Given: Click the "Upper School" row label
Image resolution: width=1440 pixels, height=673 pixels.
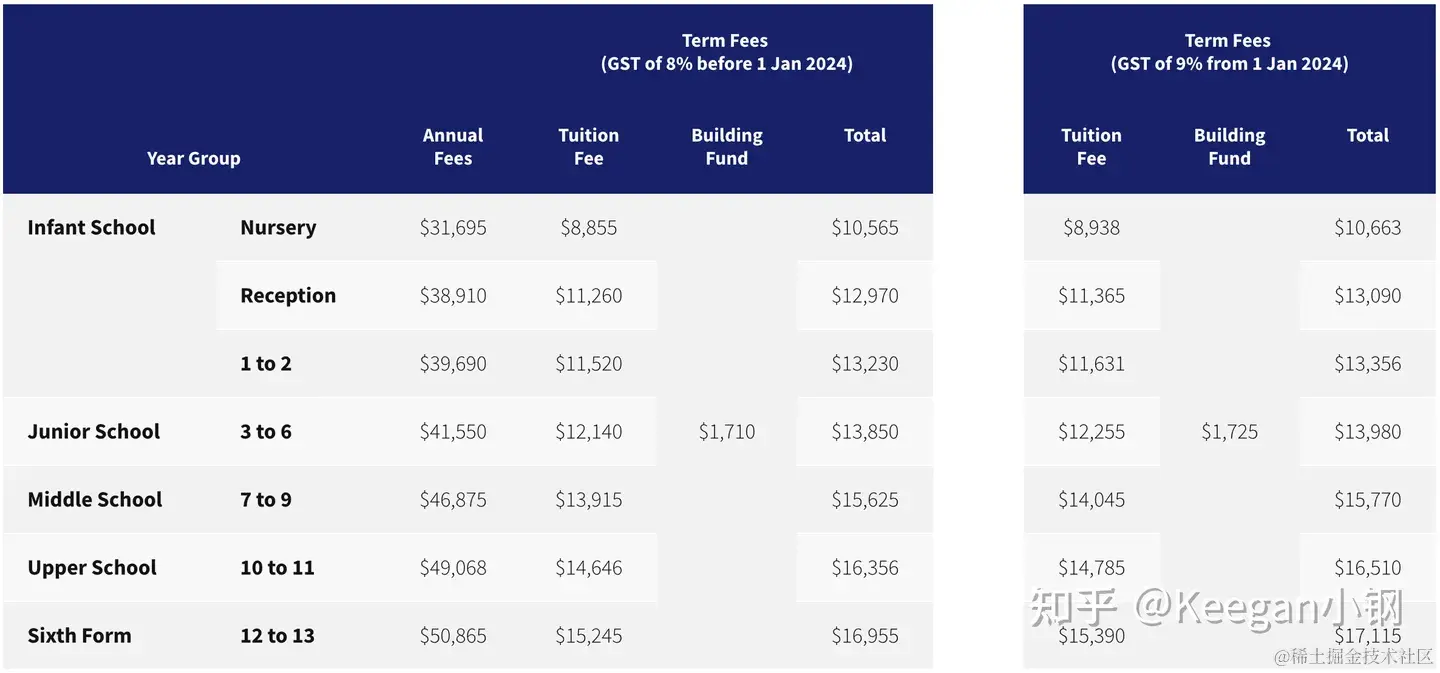Looking at the screenshot, I should (92, 567).
